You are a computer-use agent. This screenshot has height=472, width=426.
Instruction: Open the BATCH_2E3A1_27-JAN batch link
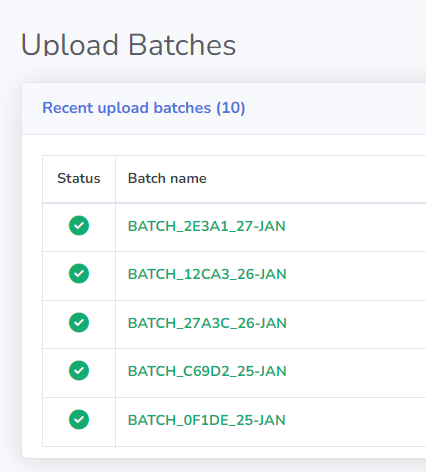207,226
